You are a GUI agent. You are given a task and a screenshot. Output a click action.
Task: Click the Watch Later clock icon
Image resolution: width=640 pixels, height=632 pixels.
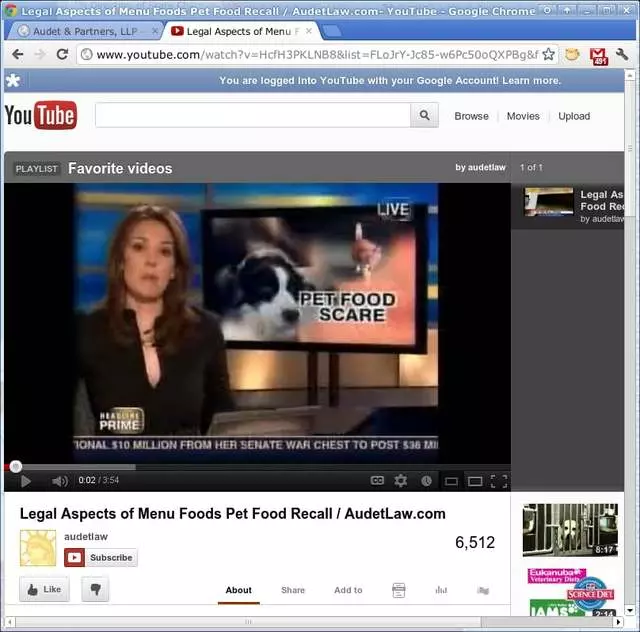[x=426, y=481]
